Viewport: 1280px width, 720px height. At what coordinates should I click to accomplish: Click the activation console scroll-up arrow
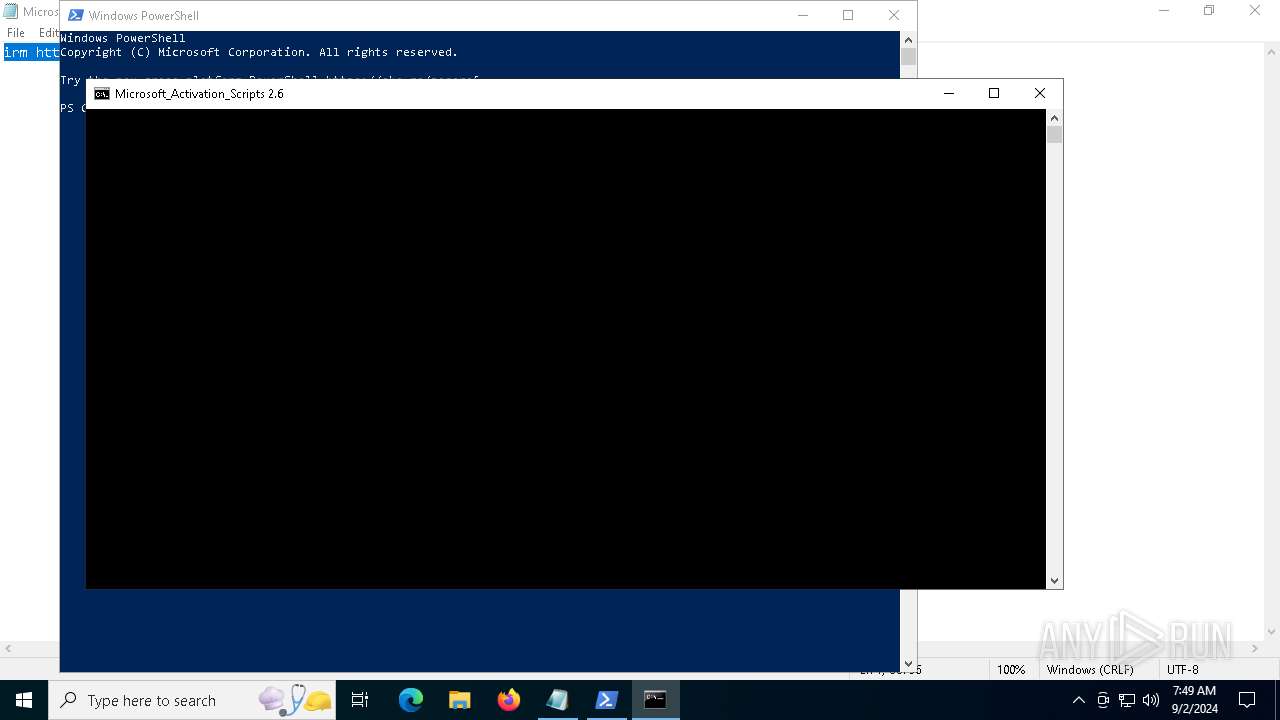[x=1054, y=117]
